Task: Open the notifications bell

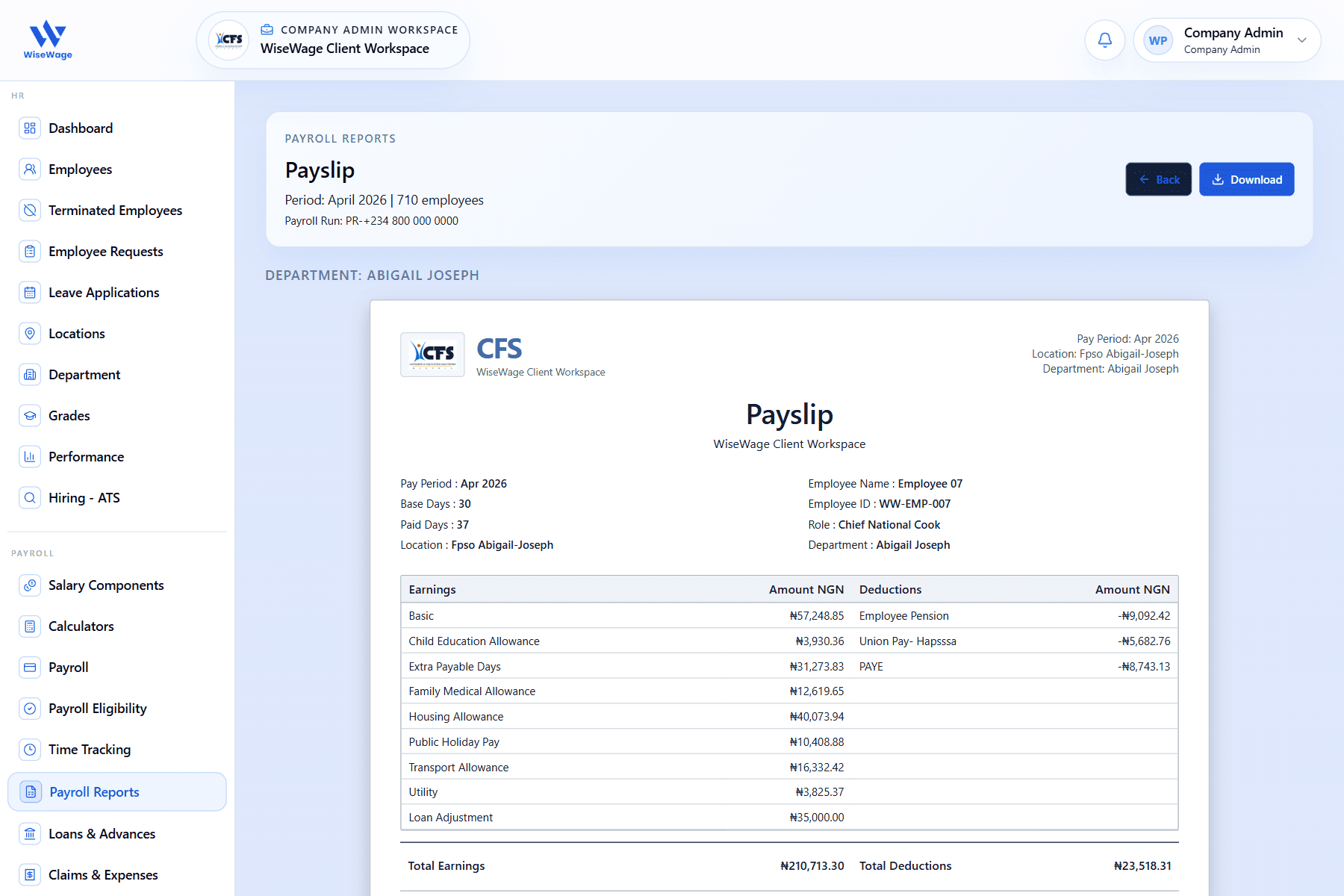Action: [1105, 40]
